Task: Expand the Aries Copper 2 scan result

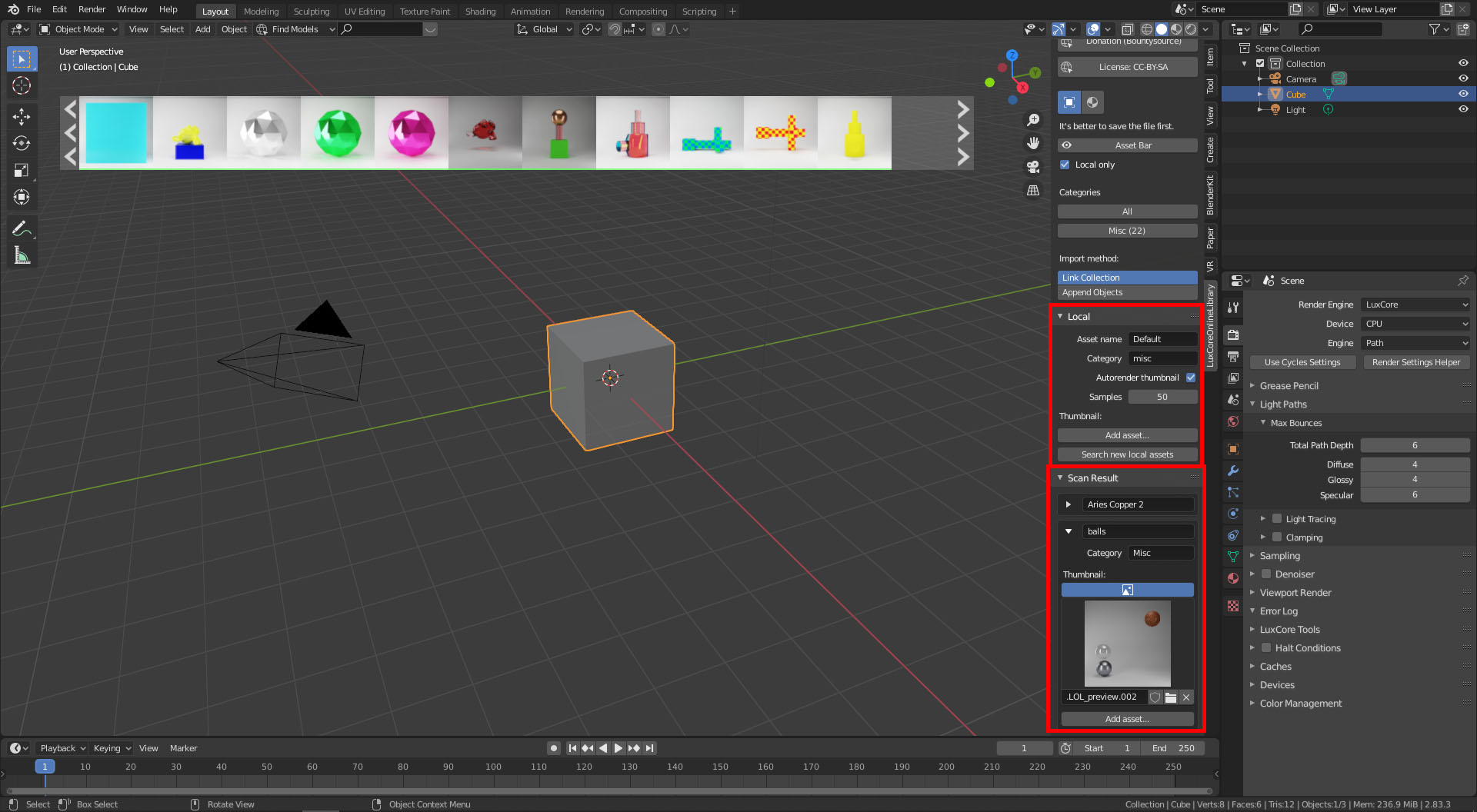Action: click(x=1069, y=504)
